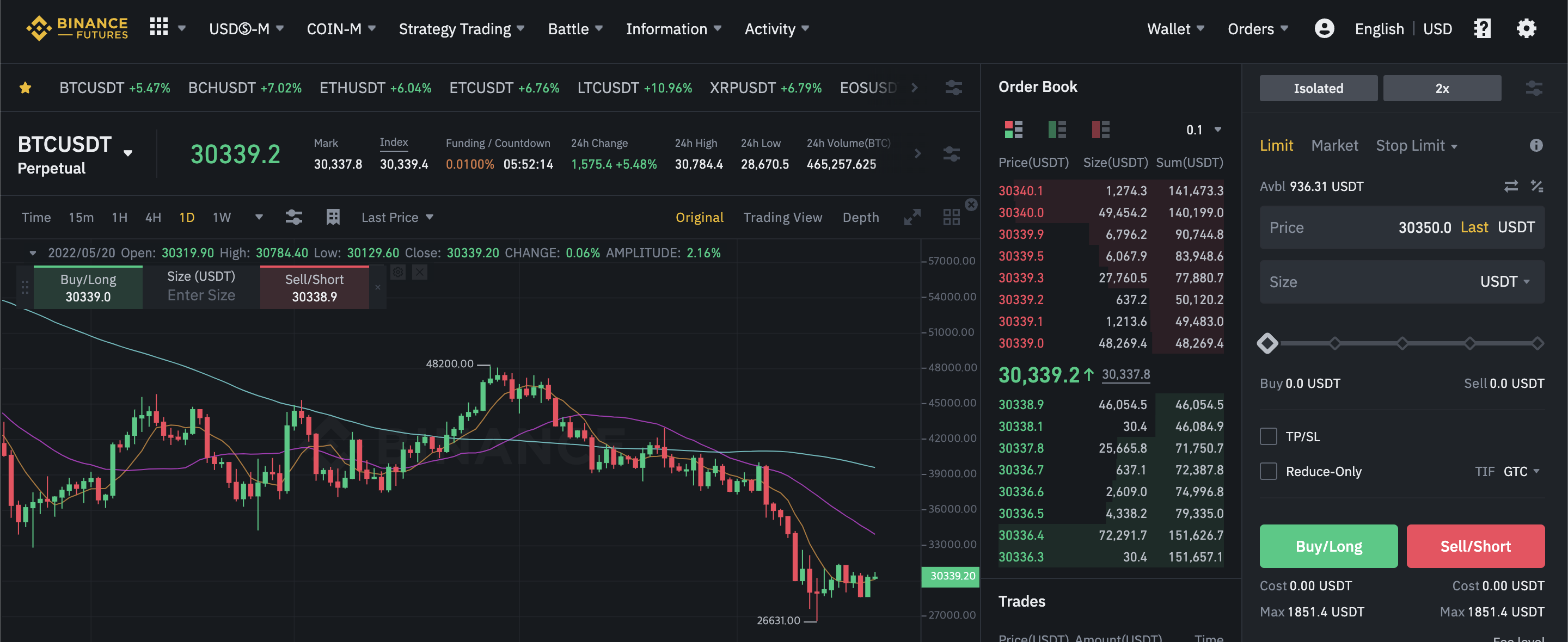This screenshot has width=1568, height=642.
Task: Open the Last Price dropdown
Action: coord(397,217)
